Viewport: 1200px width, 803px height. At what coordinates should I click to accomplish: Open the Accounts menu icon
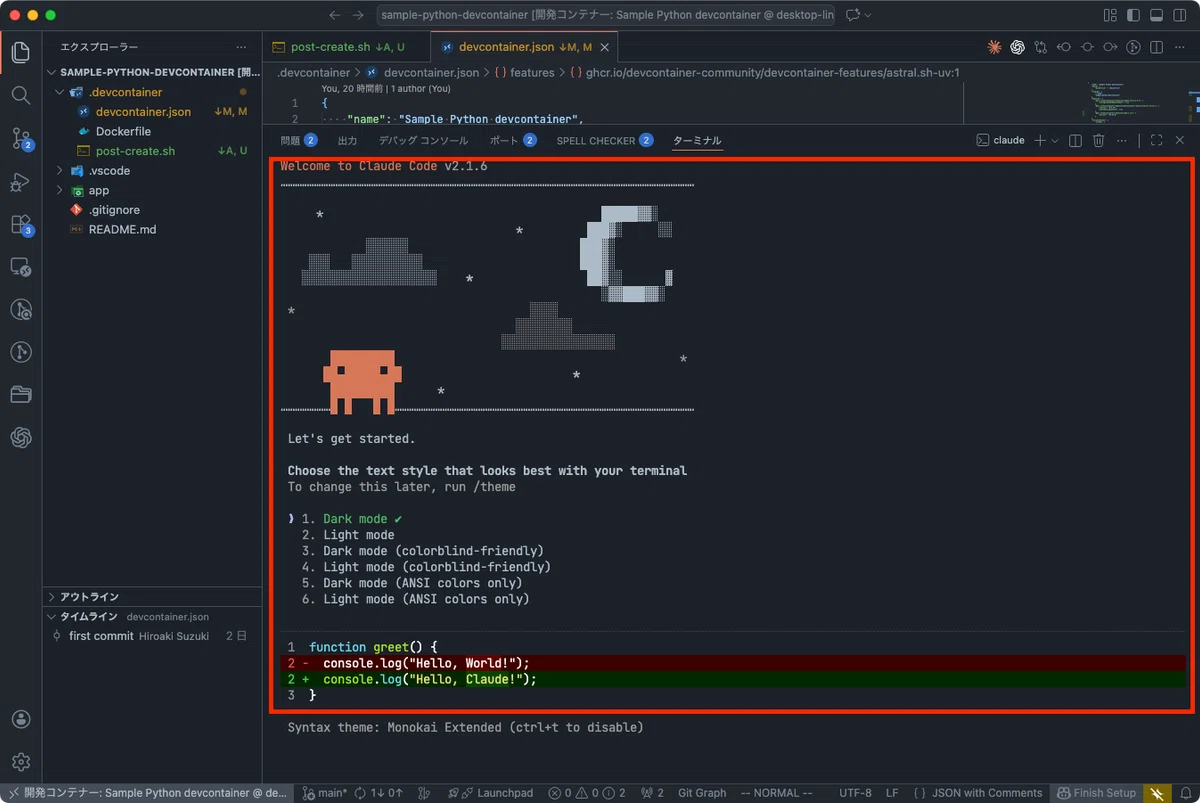click(21, 720)
